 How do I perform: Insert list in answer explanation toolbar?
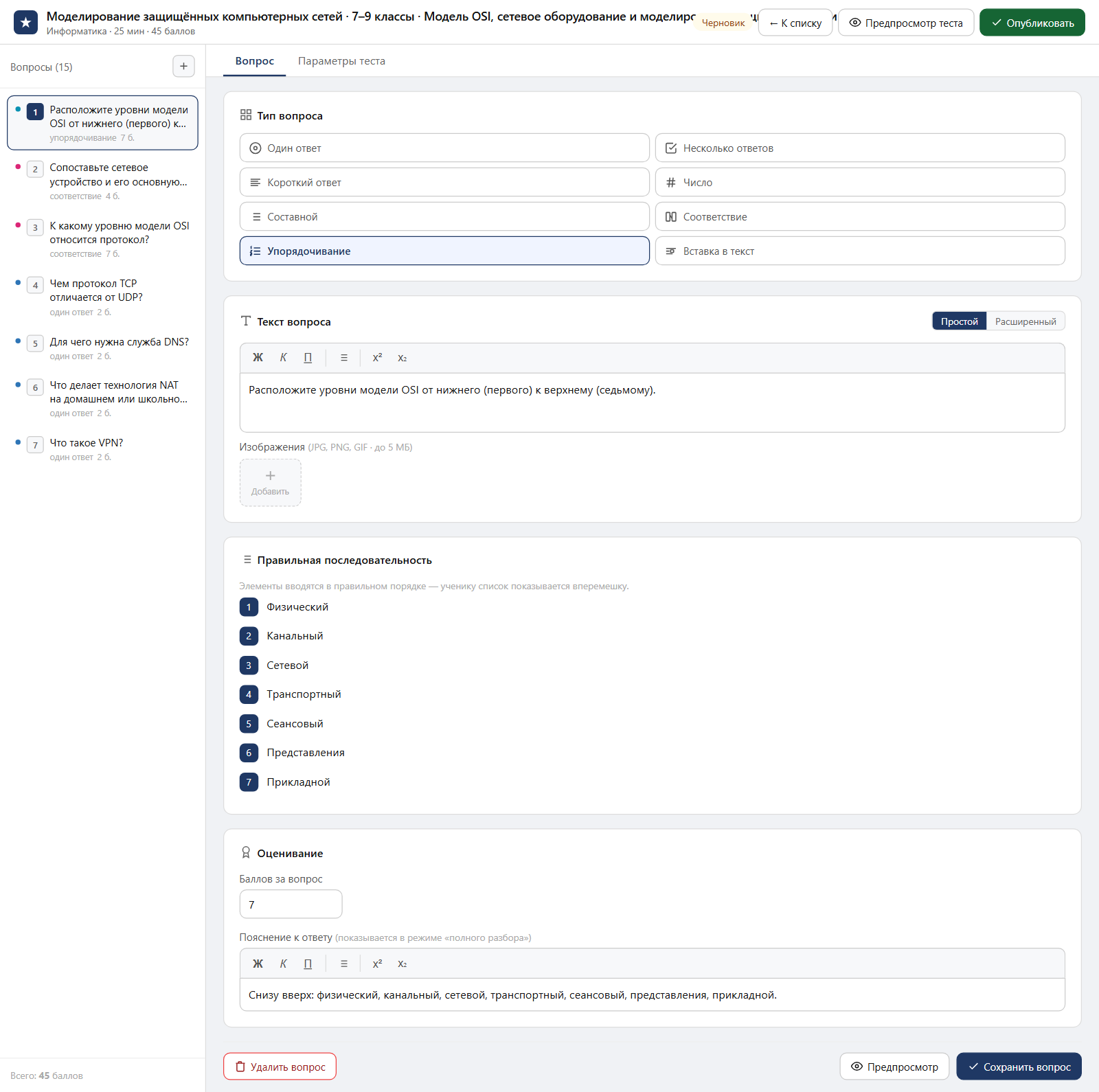(x=344, y=964)
